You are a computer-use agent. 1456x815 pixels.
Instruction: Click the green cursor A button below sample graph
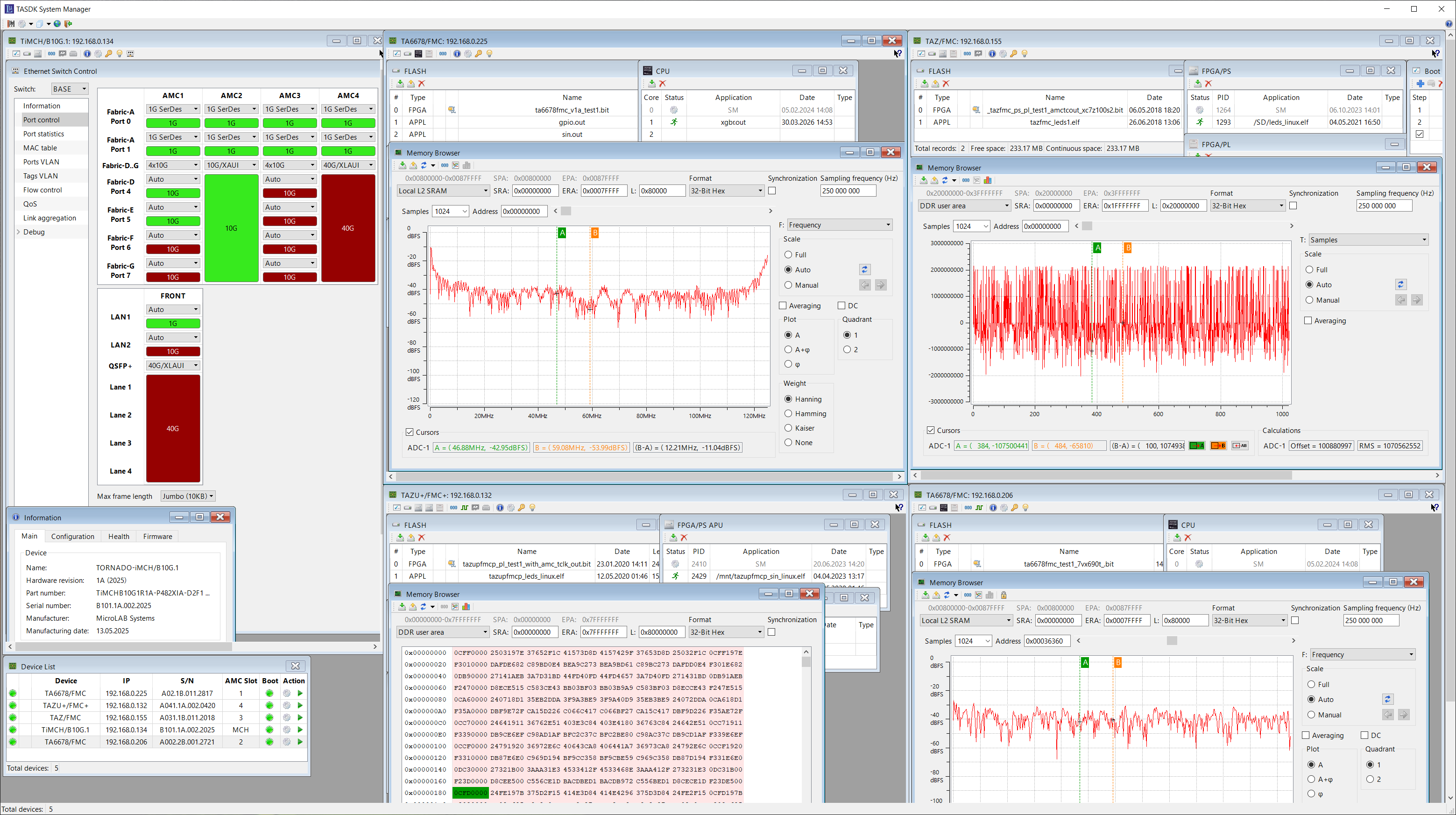[1196, 446]
